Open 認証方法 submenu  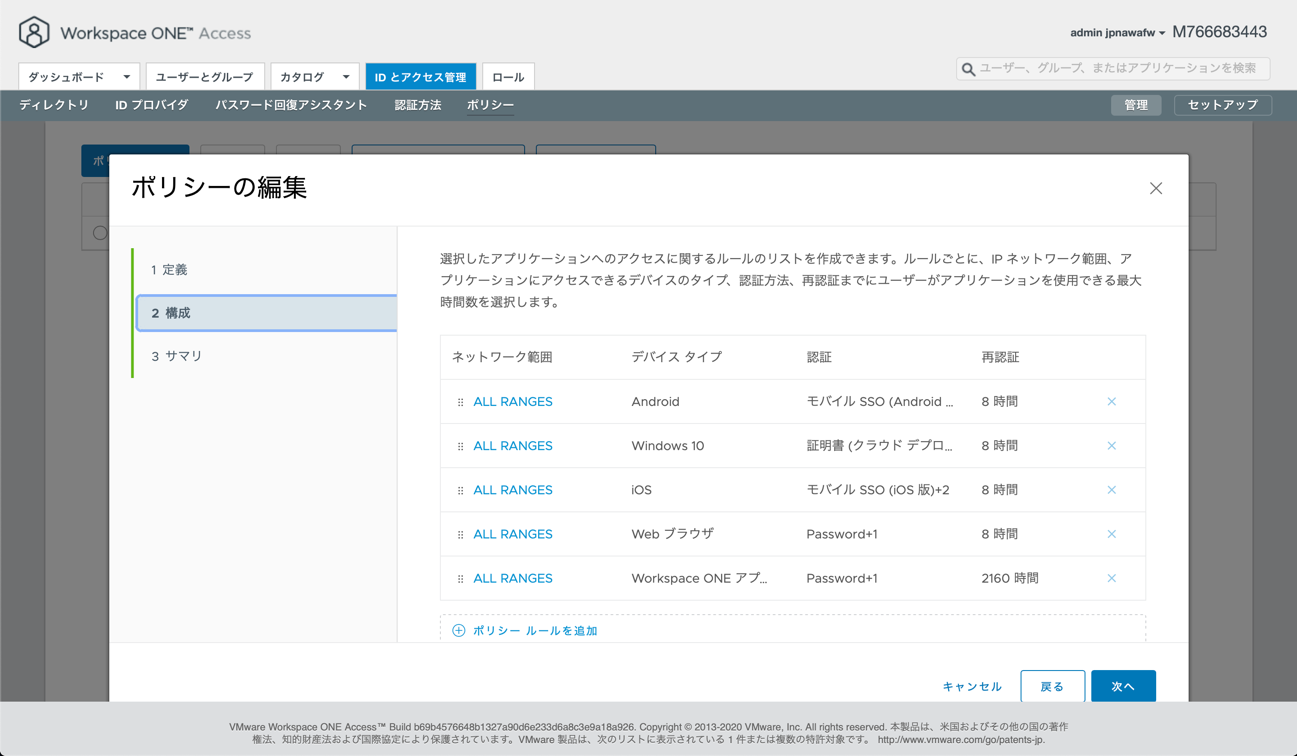click(x=418, y=105)
